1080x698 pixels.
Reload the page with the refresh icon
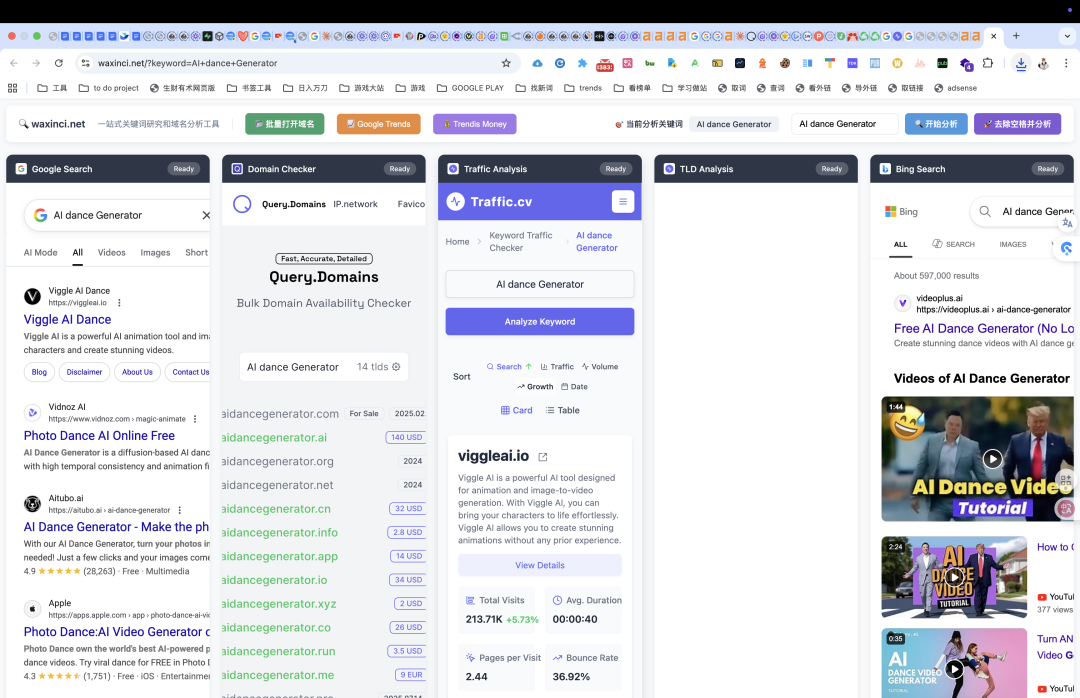coord(59,63)
